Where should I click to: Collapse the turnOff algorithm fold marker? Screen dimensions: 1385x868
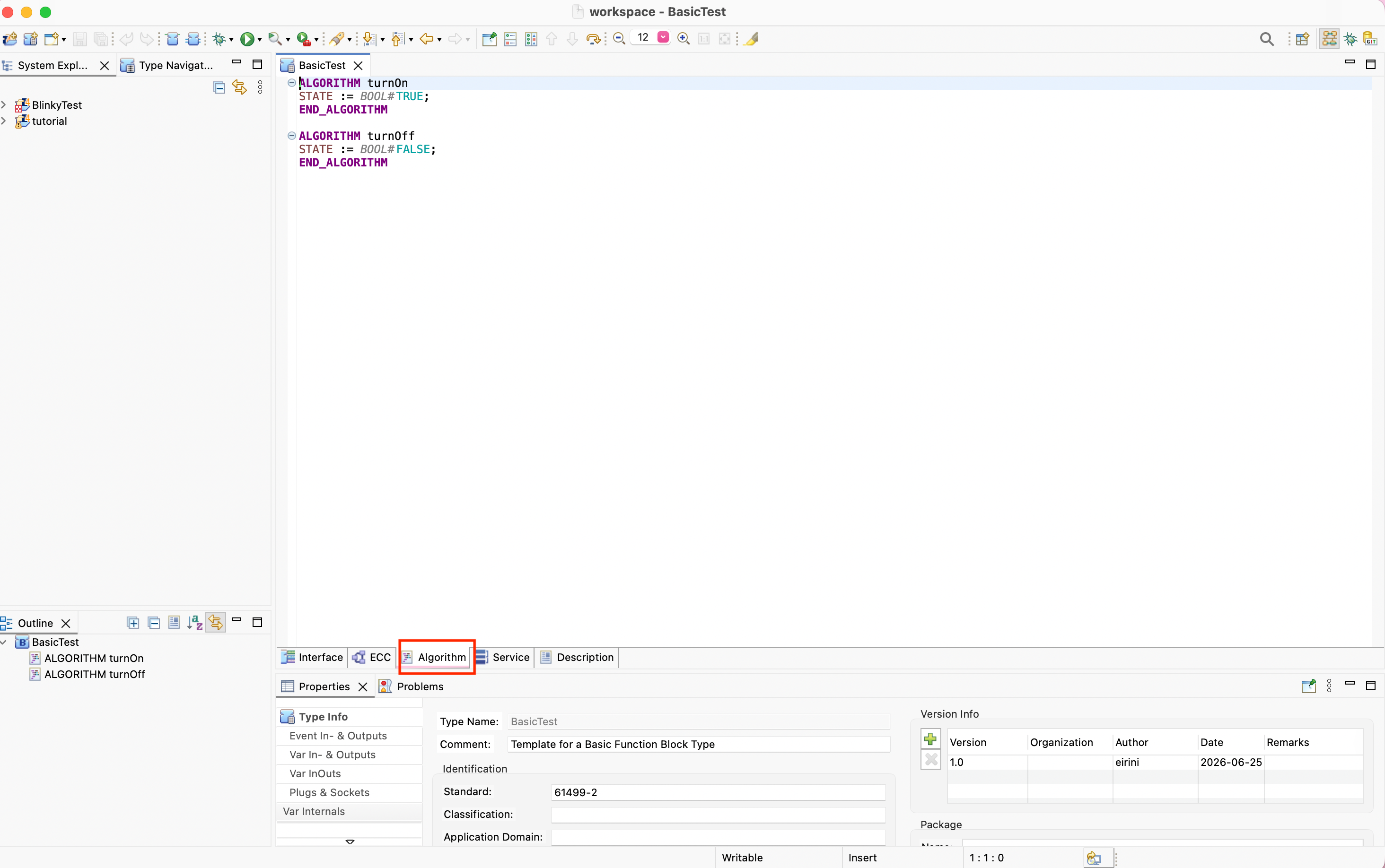click(292, 136)
